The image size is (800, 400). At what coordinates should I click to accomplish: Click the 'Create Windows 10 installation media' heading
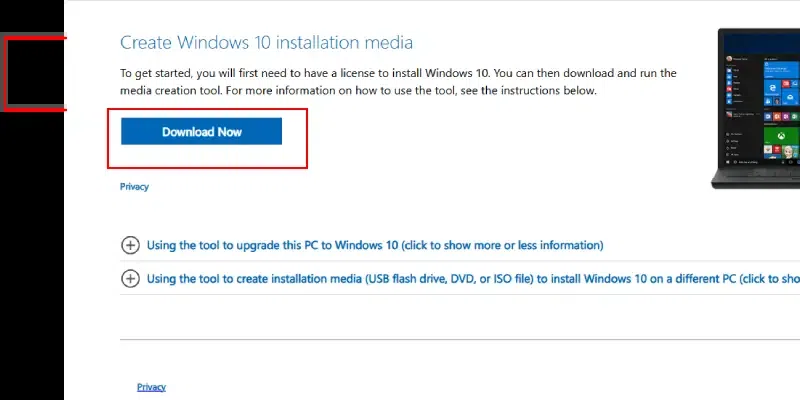pos(266,42)
